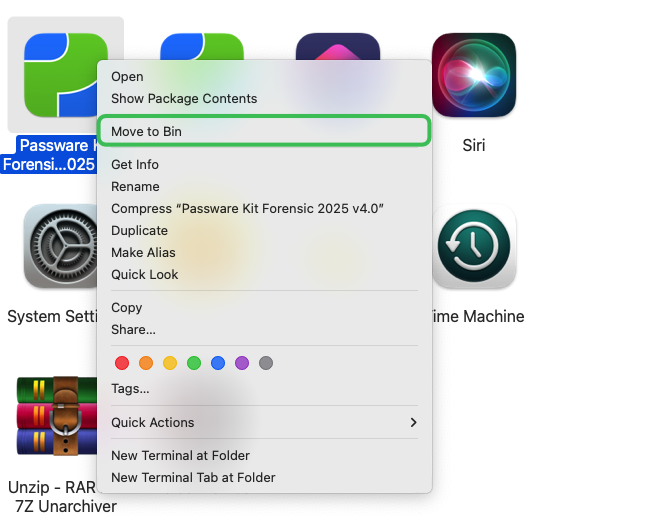
Task: Expand the Quick Actions submenu
Action: (x=264, y=422)
